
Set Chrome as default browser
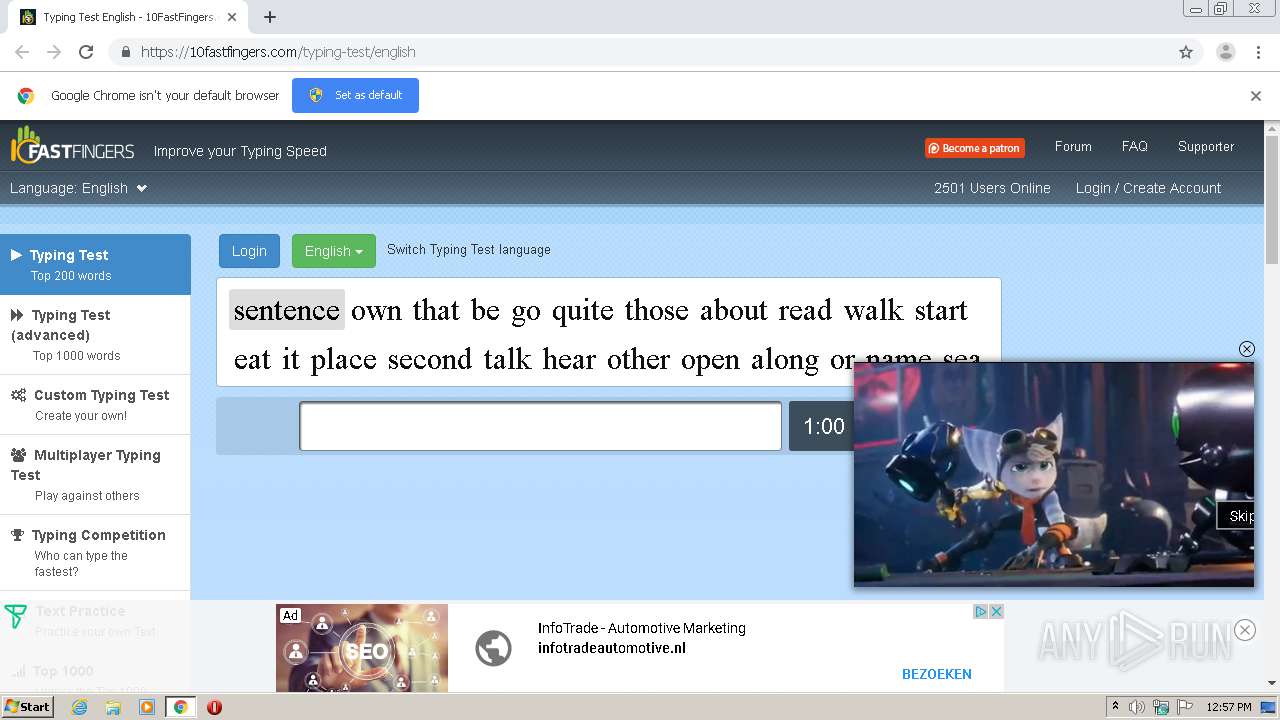[355, 96]
